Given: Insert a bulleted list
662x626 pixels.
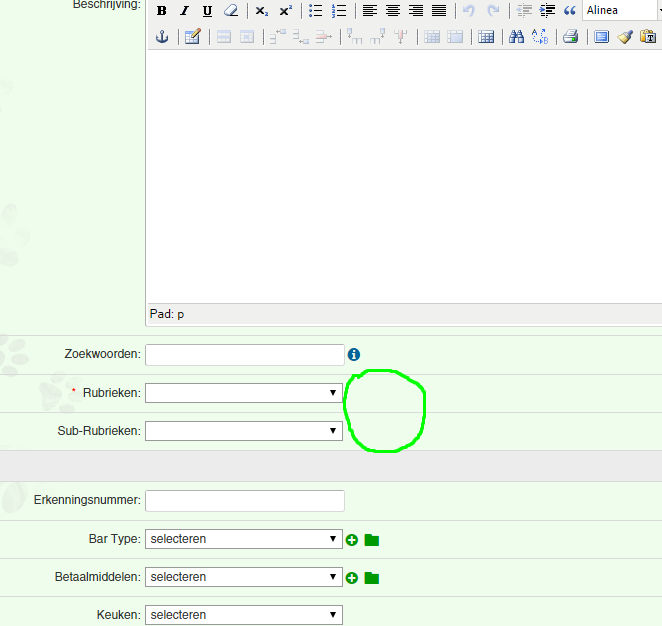Looking at the screenshot, I should pyautogui.click(x=316, y=11).
